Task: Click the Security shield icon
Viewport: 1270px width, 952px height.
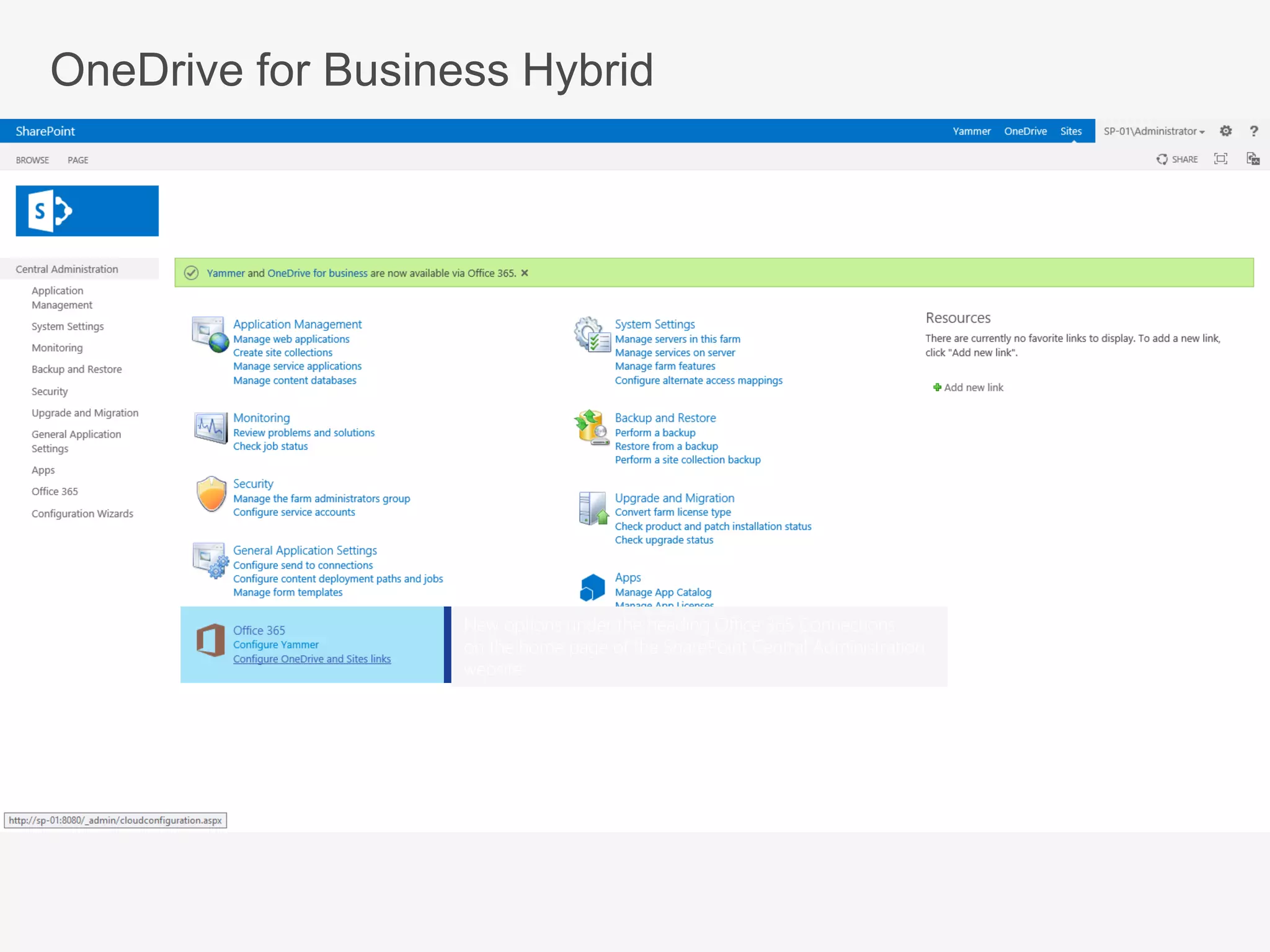Action: point(211,494)
